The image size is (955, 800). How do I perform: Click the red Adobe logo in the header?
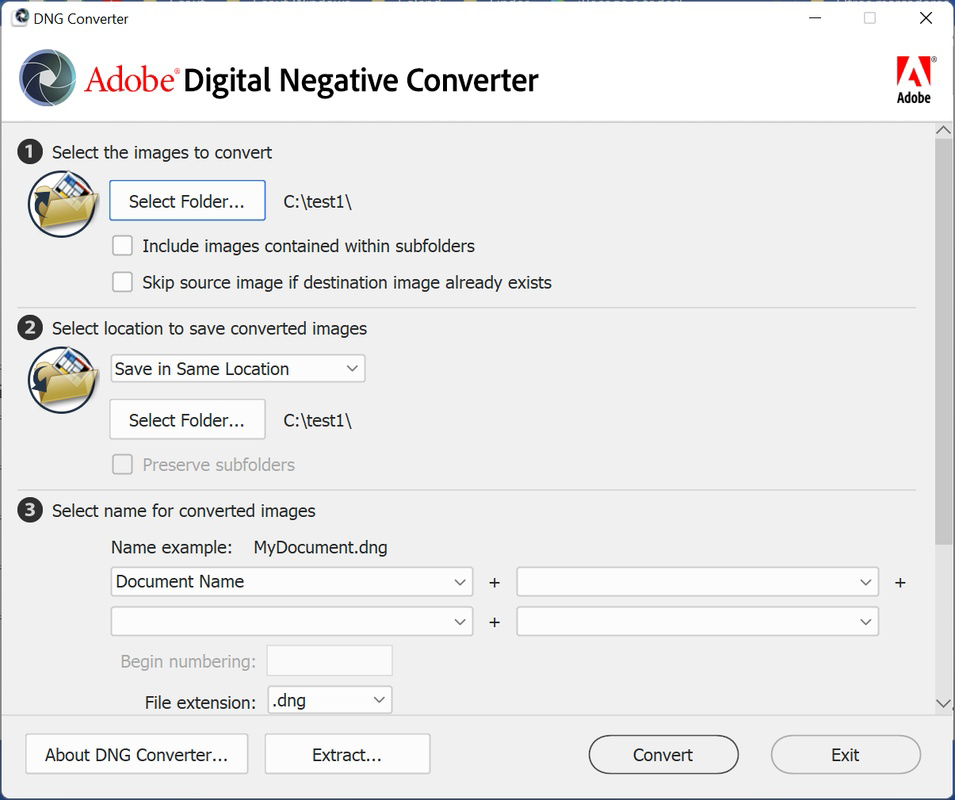[915, 80]
